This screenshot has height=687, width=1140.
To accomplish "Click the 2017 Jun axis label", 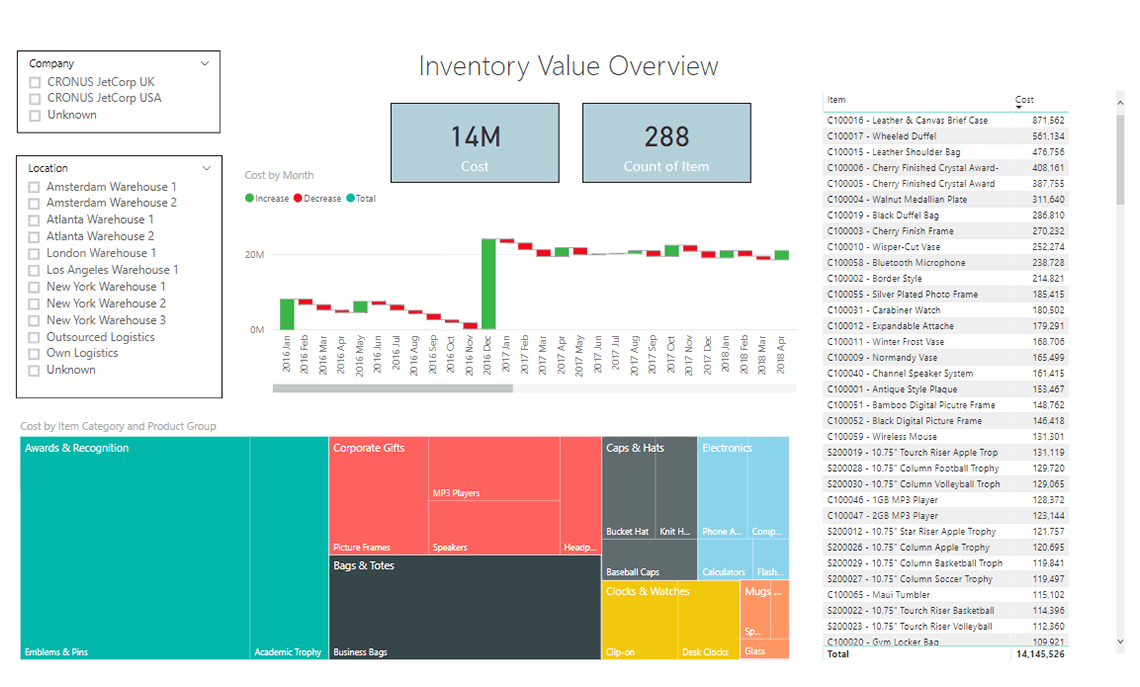I will click(598, 355).
